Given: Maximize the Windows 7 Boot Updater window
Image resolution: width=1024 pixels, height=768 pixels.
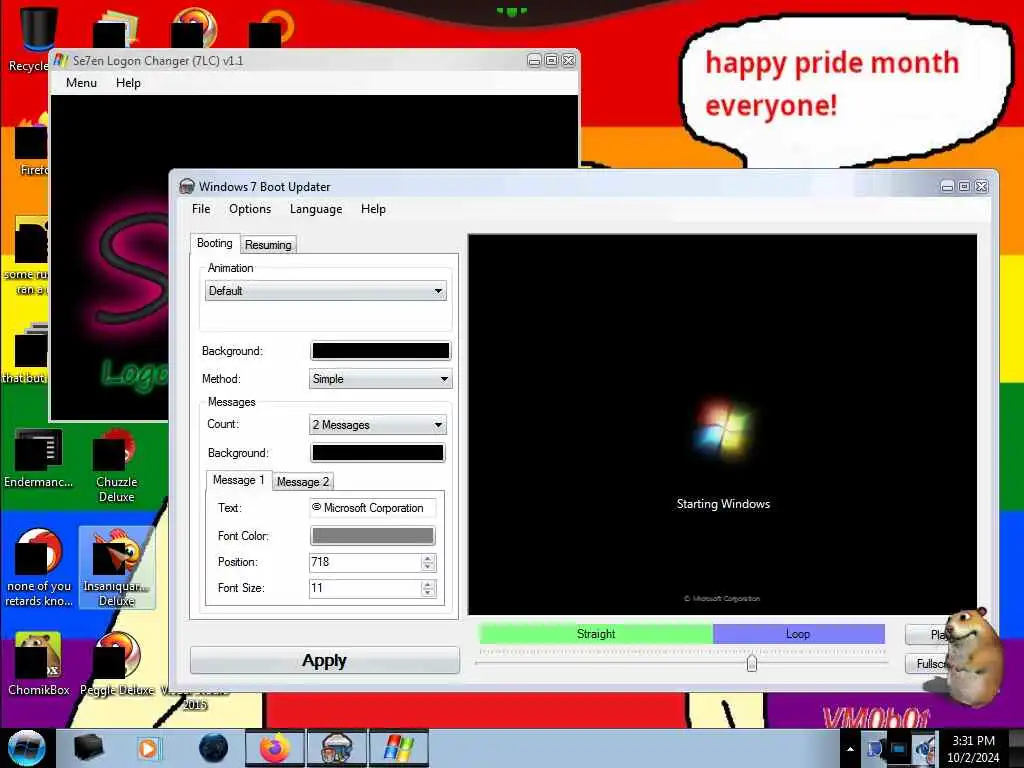Looking at the screenshot, I should coord(964,186).
